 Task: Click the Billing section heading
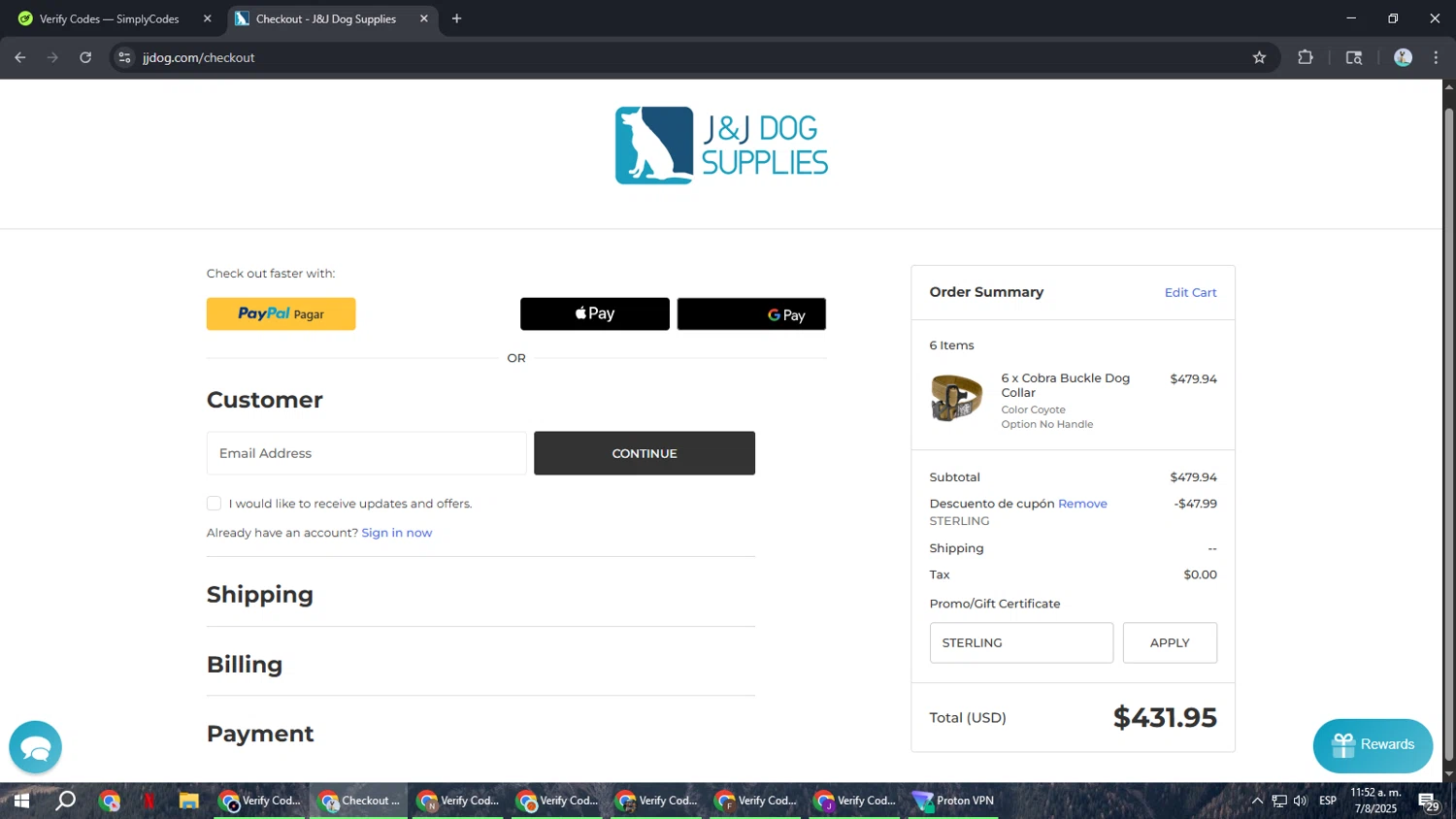[x=245, y=665]
